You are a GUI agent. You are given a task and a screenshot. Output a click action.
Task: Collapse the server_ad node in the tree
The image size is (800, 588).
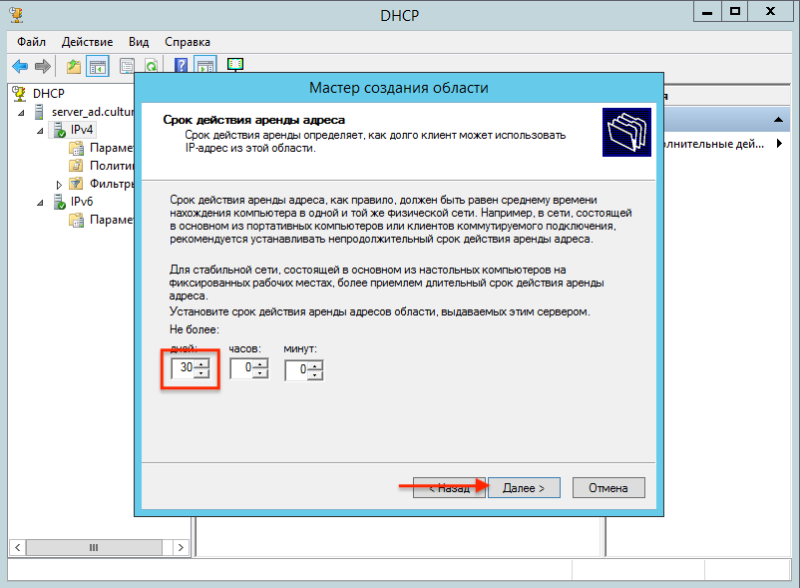(x=20, y=113)
